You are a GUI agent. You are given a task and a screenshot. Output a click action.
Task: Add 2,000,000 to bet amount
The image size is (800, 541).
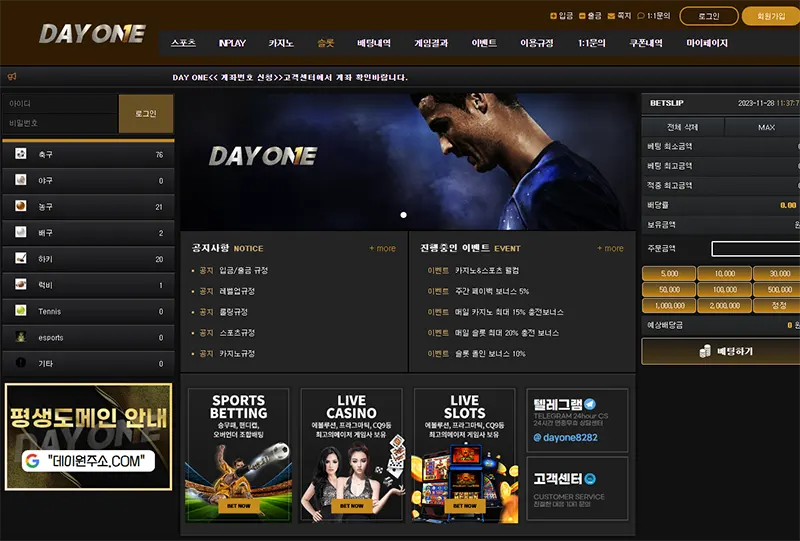click(724, 305)
